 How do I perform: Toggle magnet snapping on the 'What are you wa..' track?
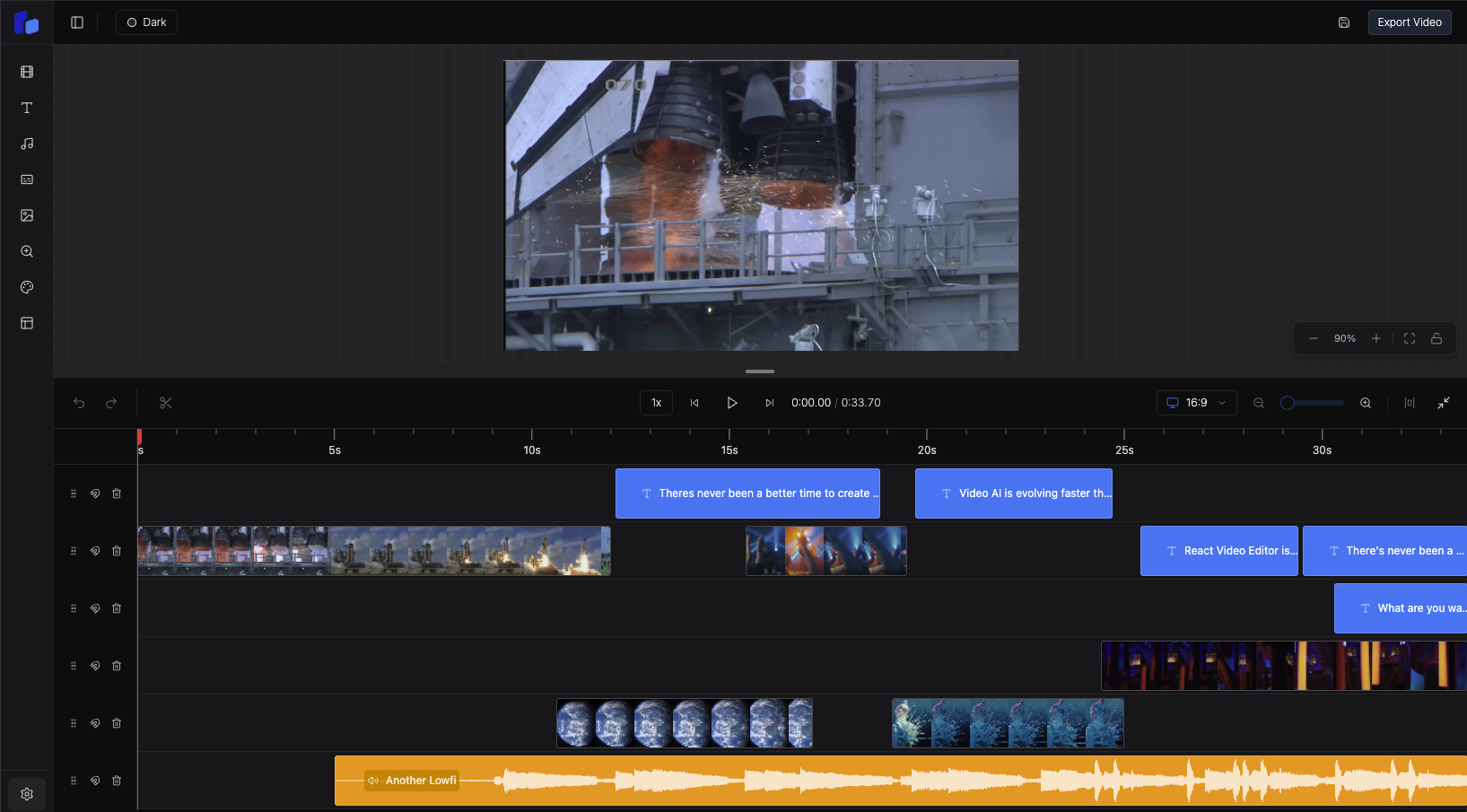pos(95,608)
